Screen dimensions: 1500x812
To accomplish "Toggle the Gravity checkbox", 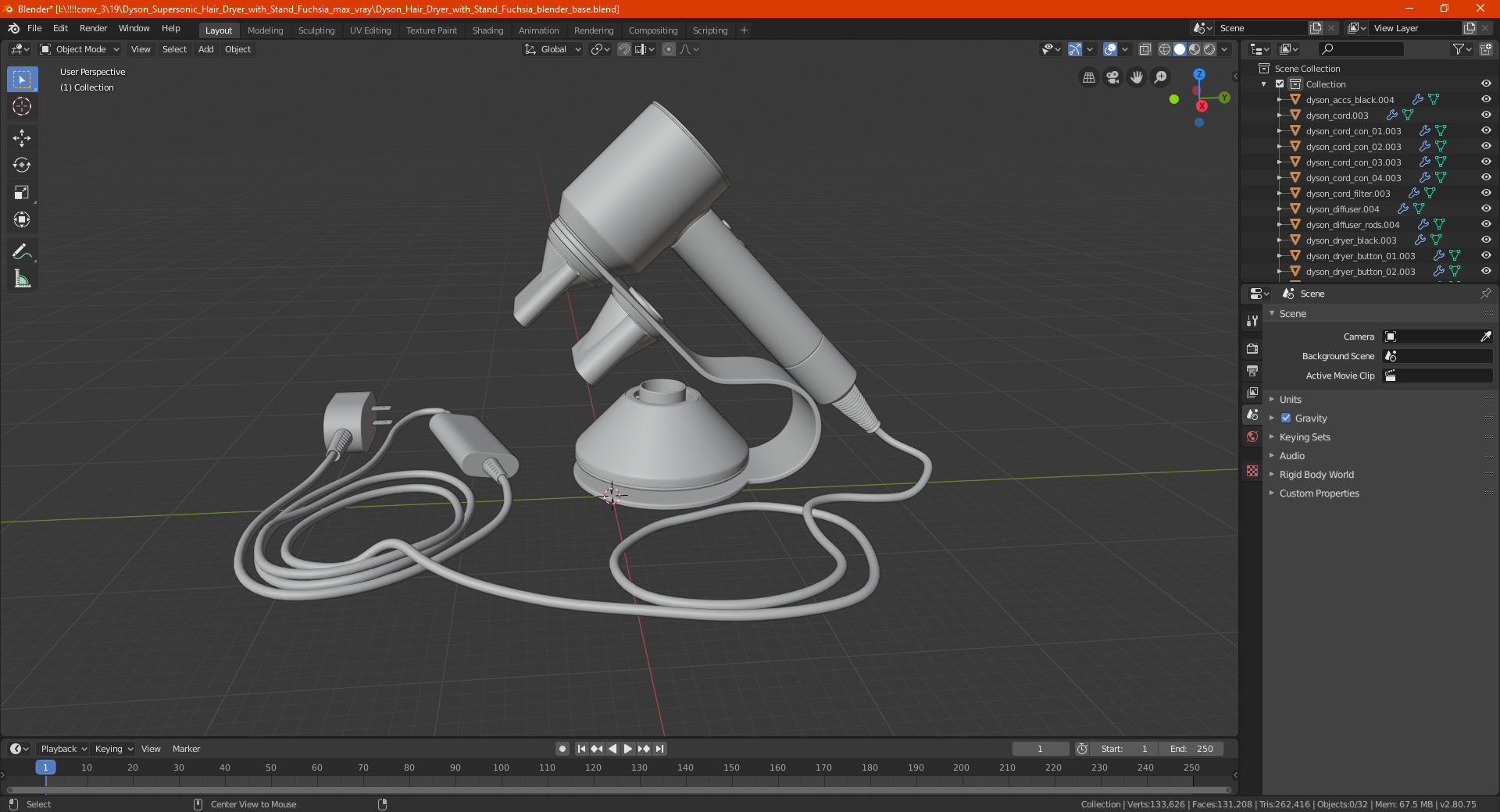I will [1286, 418].
